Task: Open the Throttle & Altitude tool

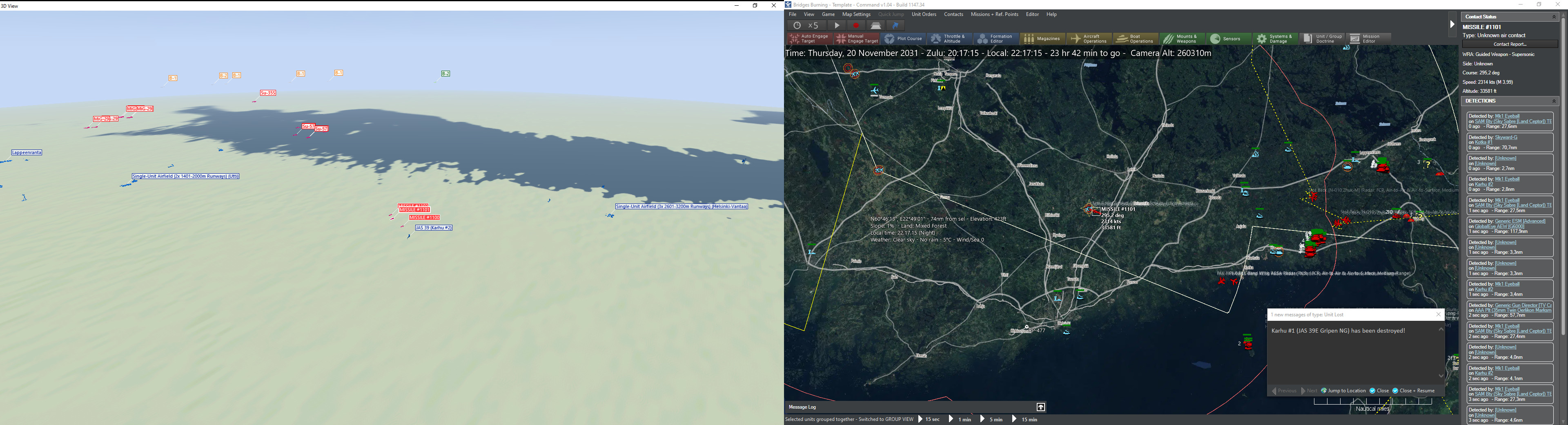Action: [948, 39]
